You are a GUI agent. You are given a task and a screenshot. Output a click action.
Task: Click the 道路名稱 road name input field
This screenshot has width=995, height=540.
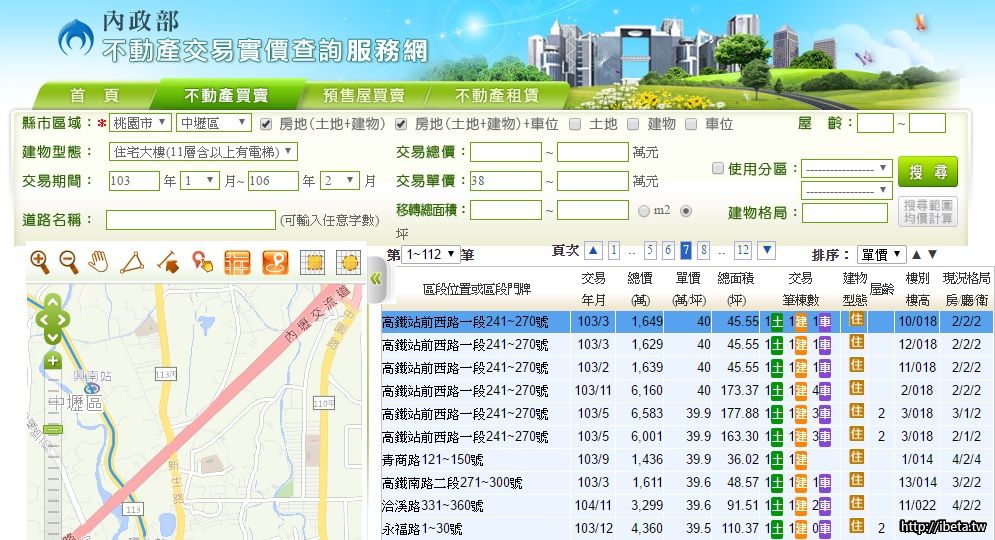coord(190,220)
